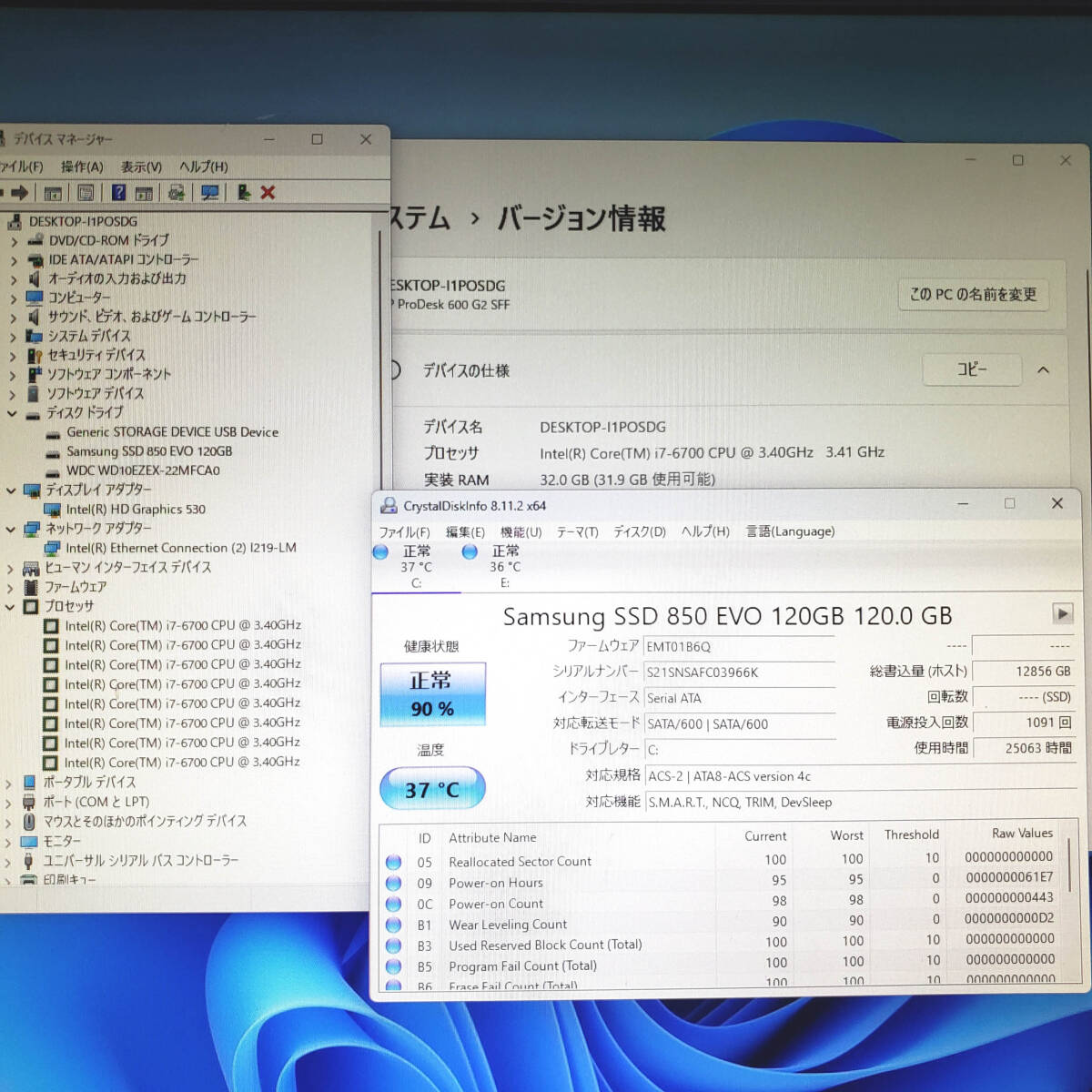Open the 操作(A) menu in Device Manager

pos(82,167)
